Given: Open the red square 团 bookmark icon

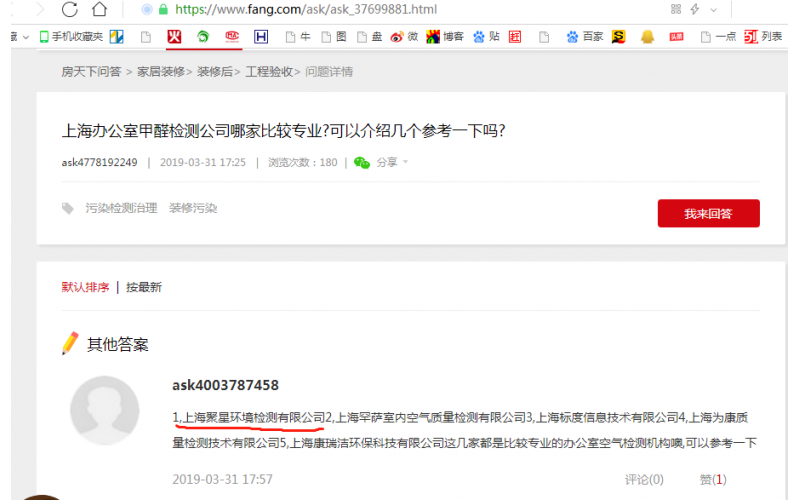Looking at the screenshot, I should (515, 37).
